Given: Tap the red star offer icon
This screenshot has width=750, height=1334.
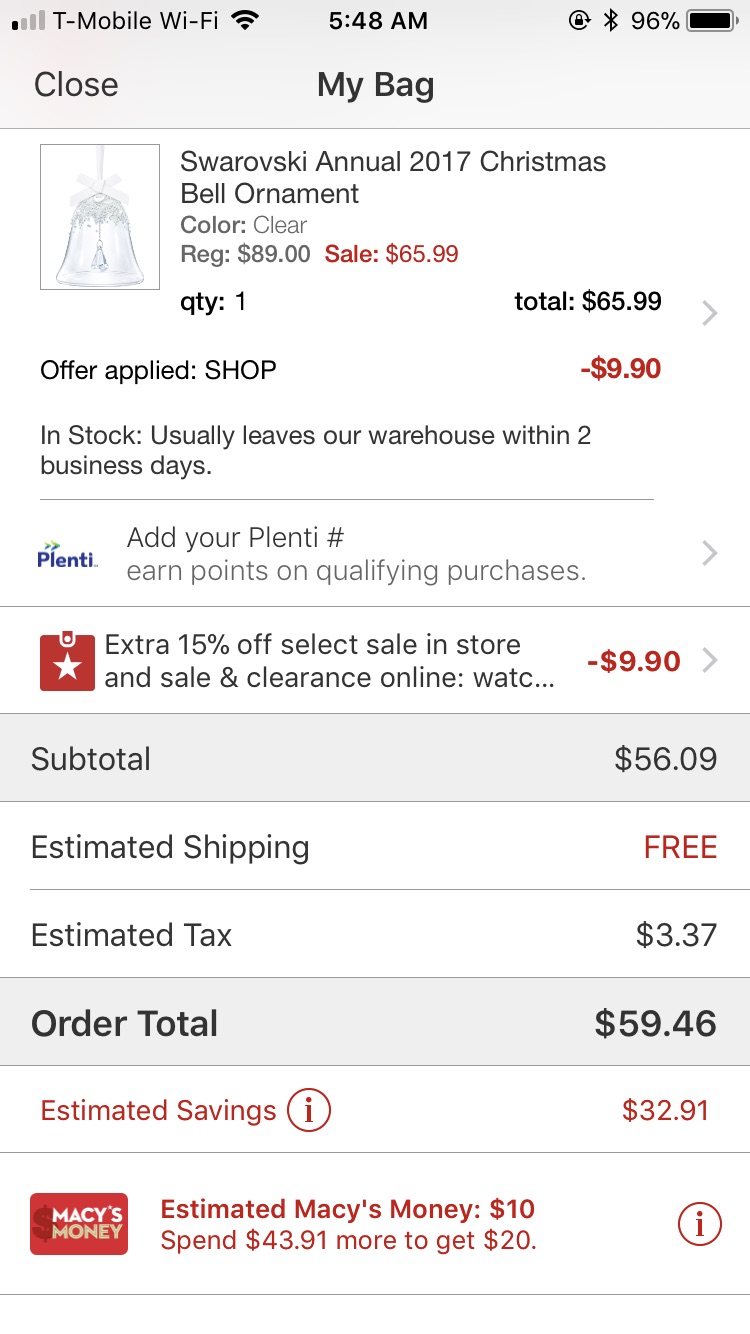Looking at the screenshot, I should 67,661.
